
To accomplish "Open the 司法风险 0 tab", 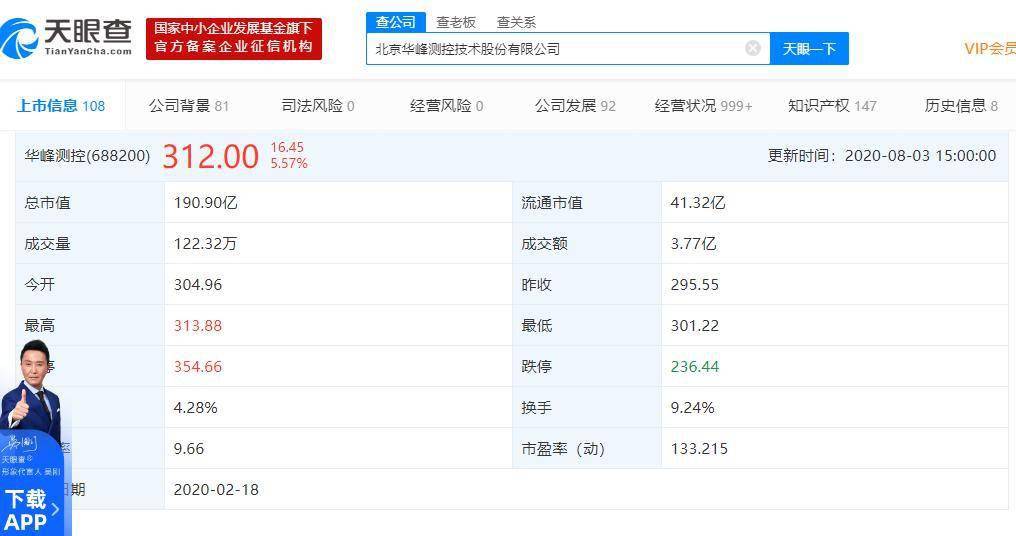I will point(318,106).
